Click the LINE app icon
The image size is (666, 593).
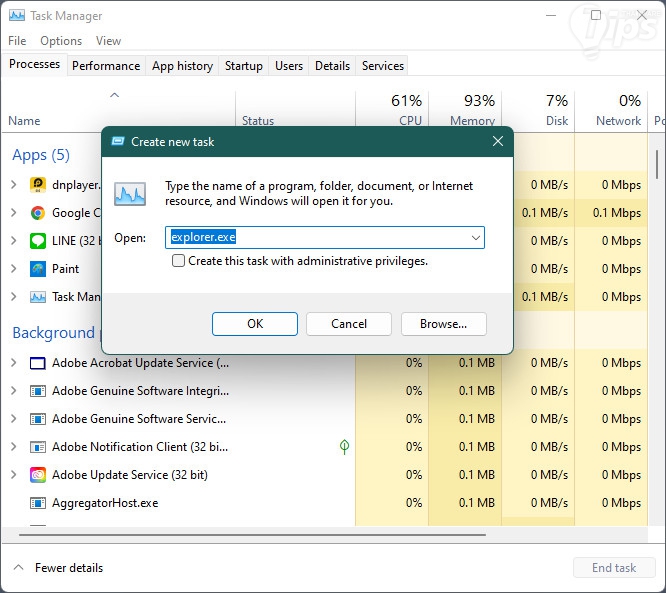(x=38, y=241)
